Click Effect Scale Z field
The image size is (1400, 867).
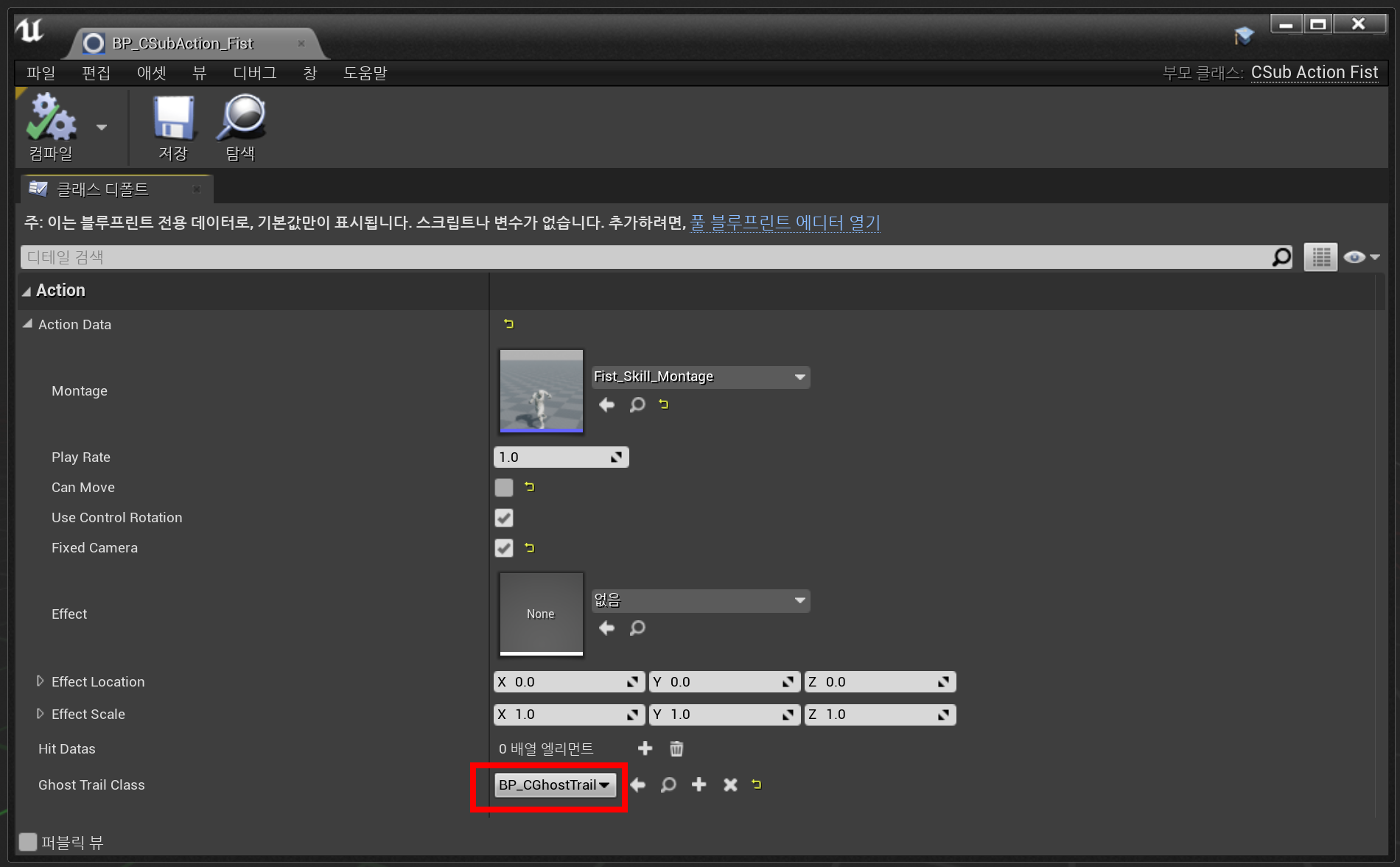(880, 715)
